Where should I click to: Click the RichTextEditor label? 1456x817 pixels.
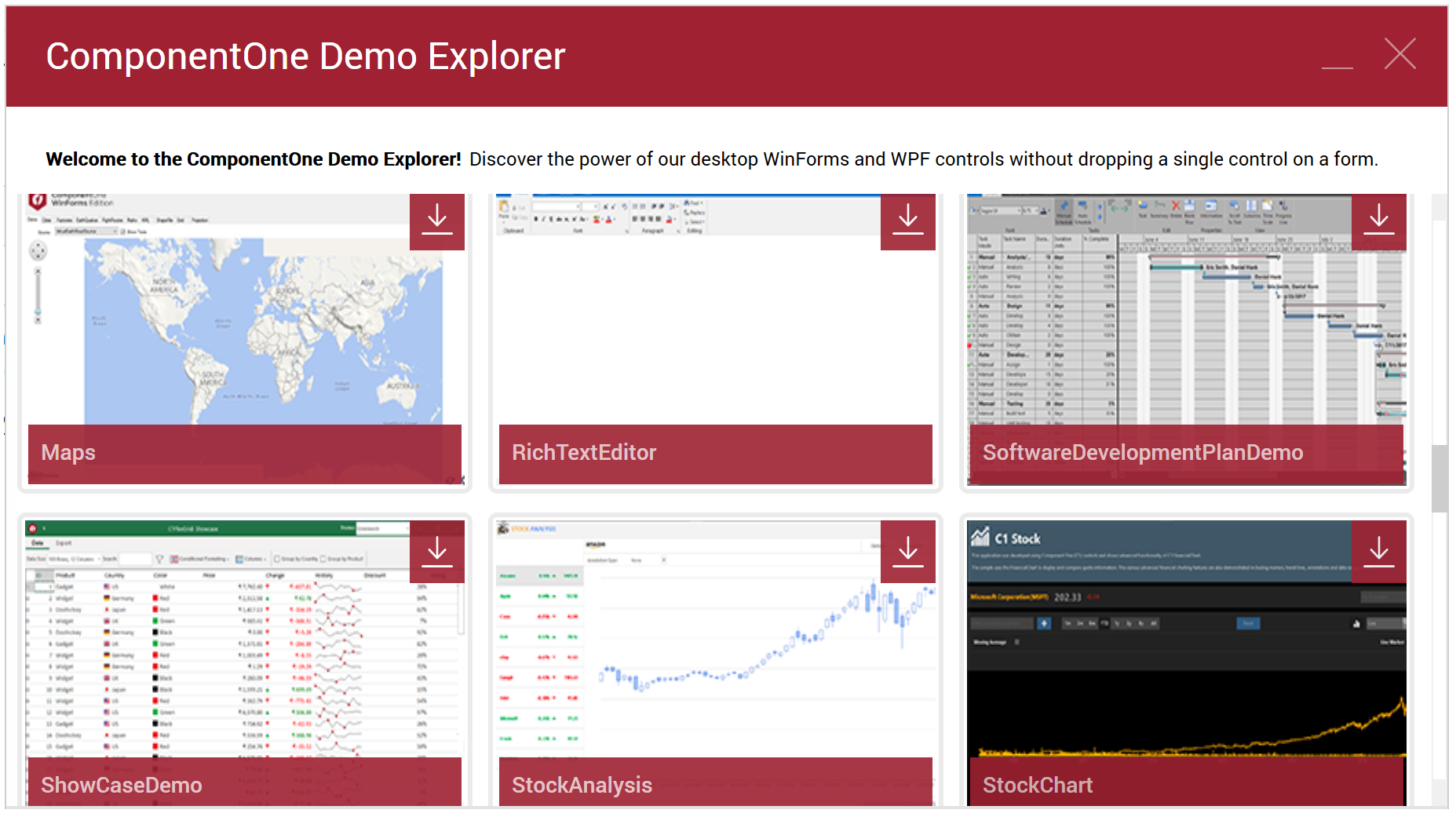click(x=584, y=453)
